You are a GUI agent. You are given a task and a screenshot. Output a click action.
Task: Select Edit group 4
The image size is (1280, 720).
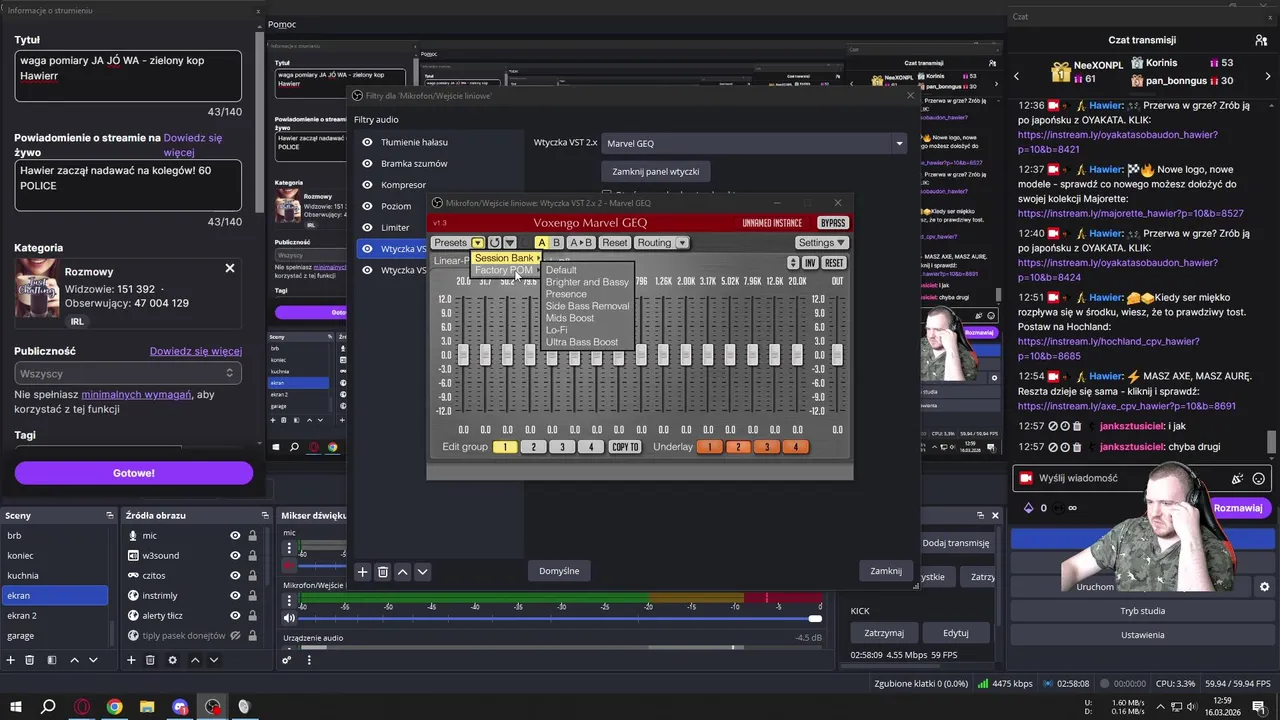pyautogui.click(x=591, y=447)
